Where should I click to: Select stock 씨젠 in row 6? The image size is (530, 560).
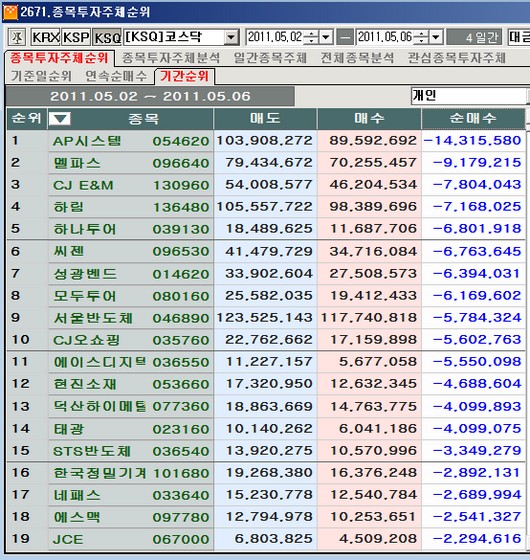[68, 251]
